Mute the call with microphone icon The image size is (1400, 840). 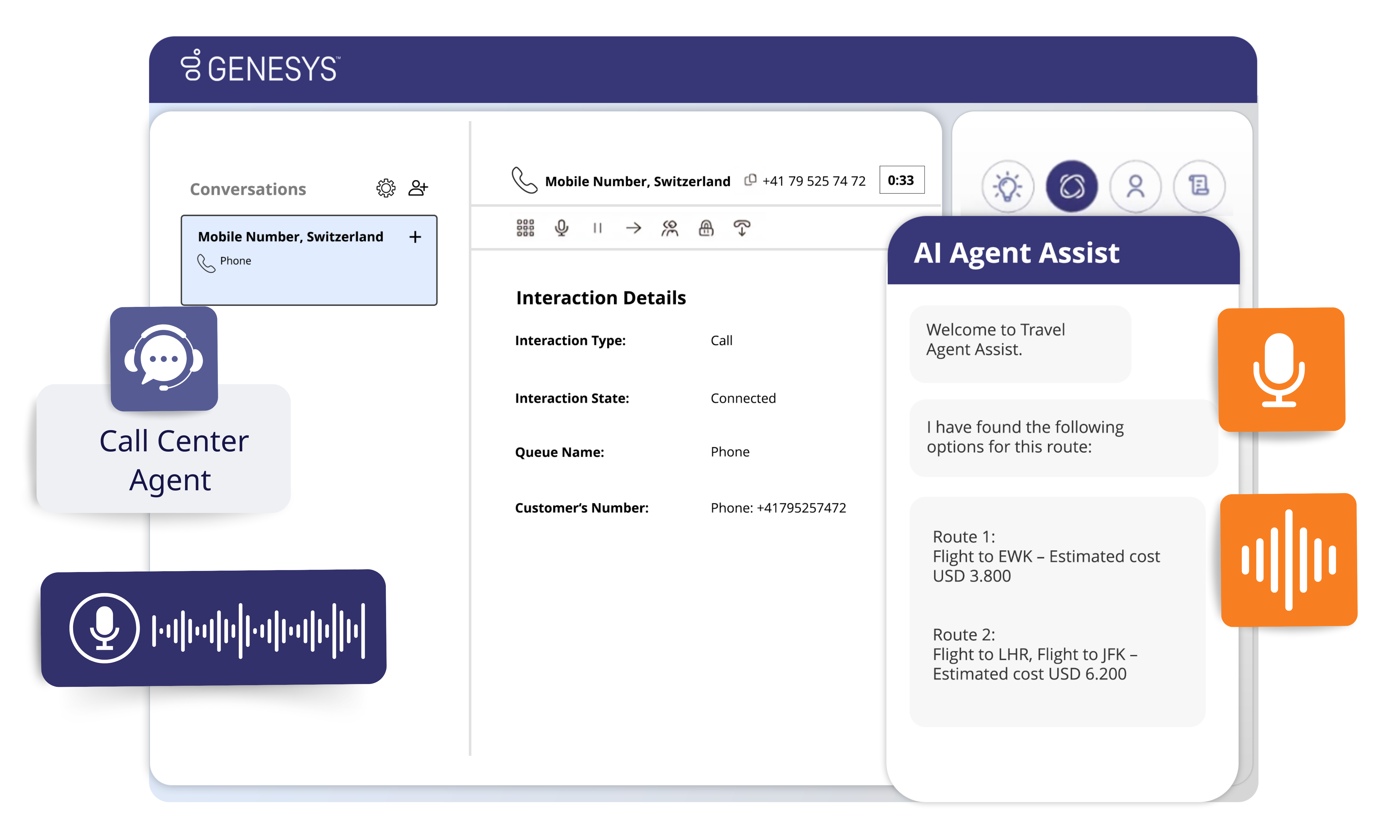[561, 228]
